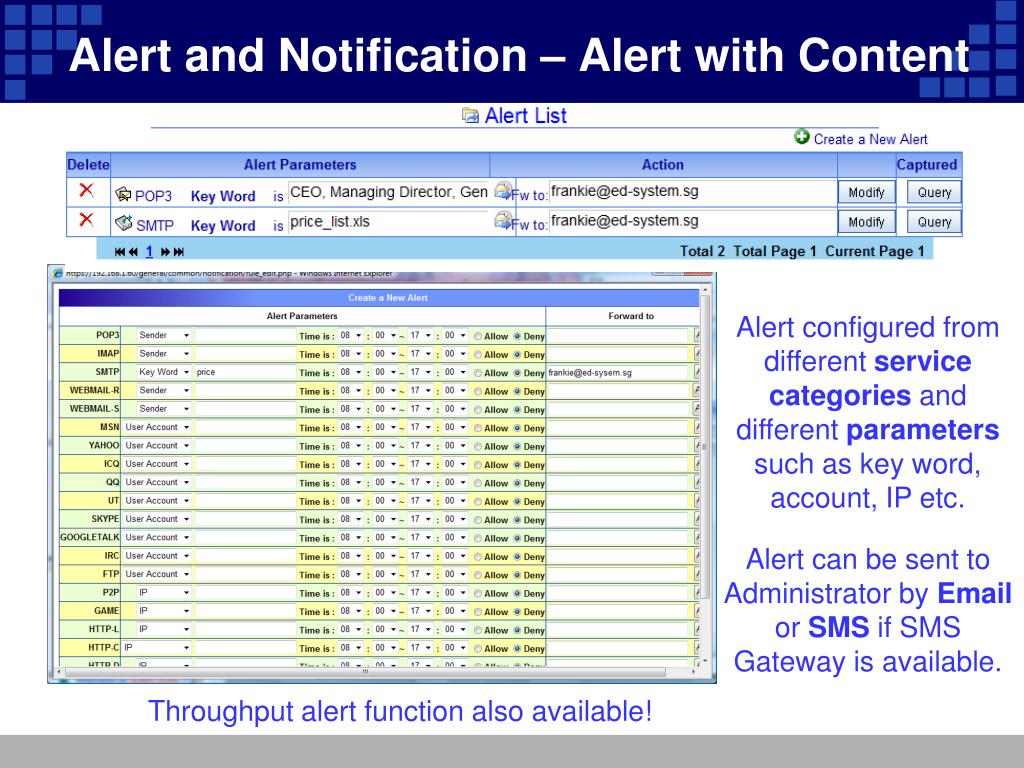This screenshot has height=768, width=1024.
Task: Open address book icon in POP3 forward row
Action: pyautogui.click(x=697, y=336)
